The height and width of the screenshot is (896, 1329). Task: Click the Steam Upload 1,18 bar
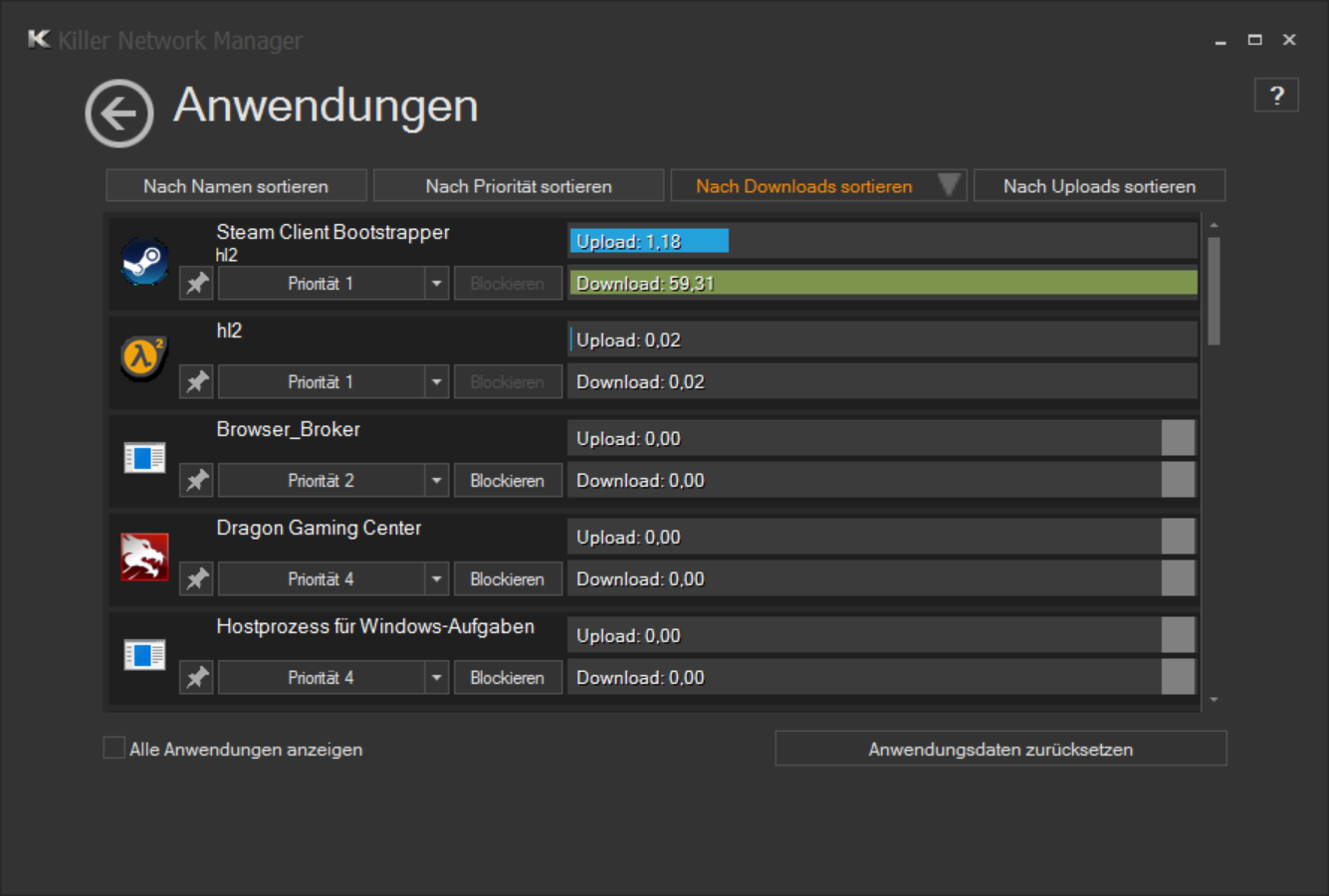click(883, 241)
